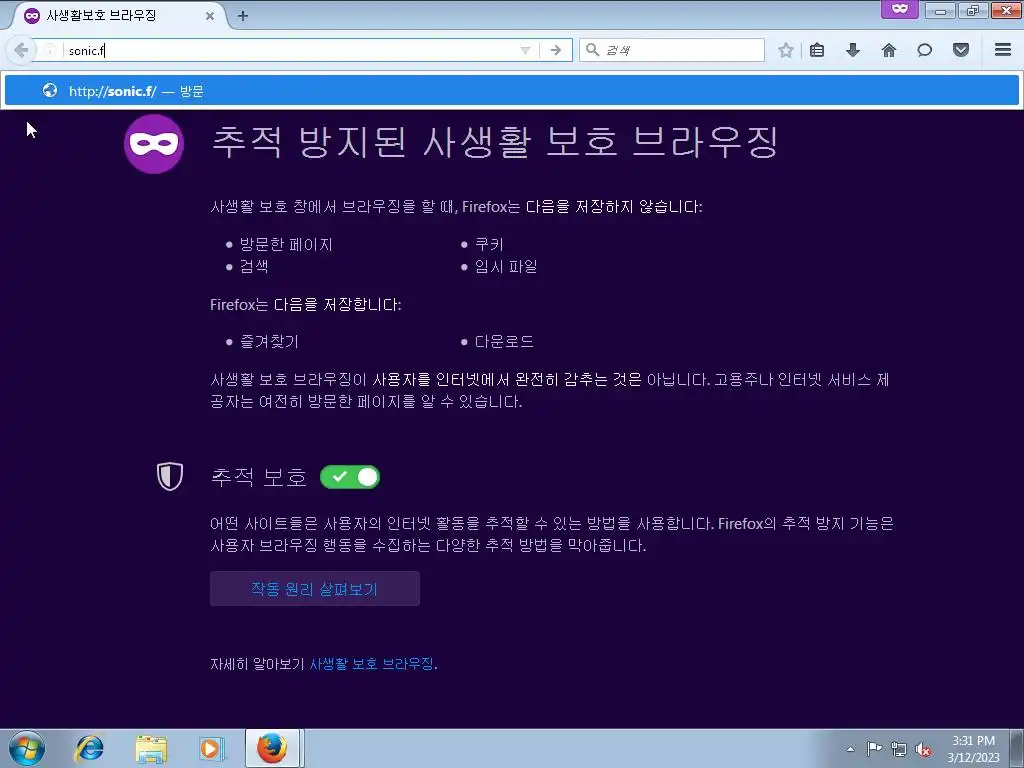Click the 방문한 페이지 list item
Viewport: 1024px width, 768px height.
(x=286, y=244)
